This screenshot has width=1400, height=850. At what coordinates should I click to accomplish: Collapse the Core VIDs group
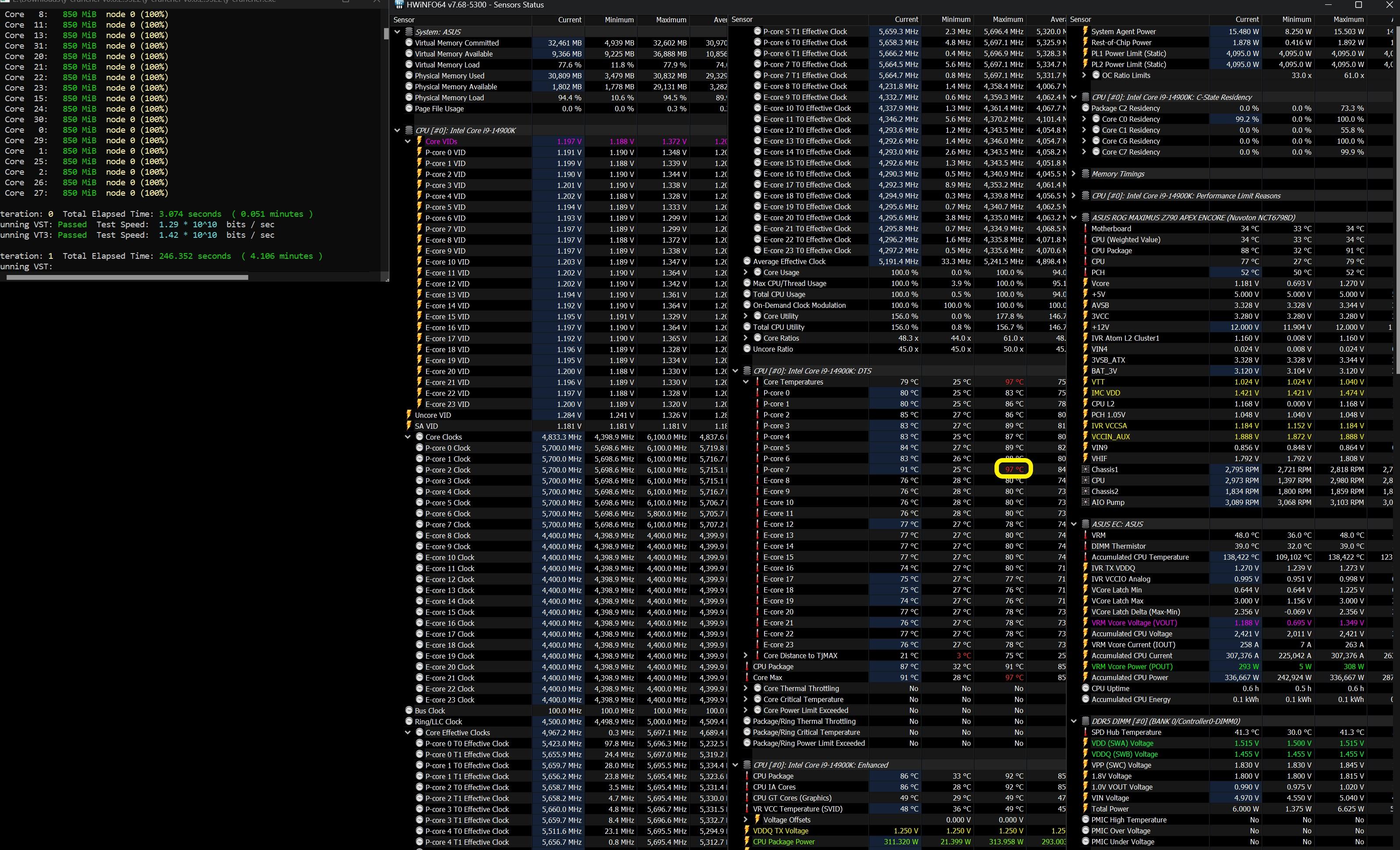(407, 141)
